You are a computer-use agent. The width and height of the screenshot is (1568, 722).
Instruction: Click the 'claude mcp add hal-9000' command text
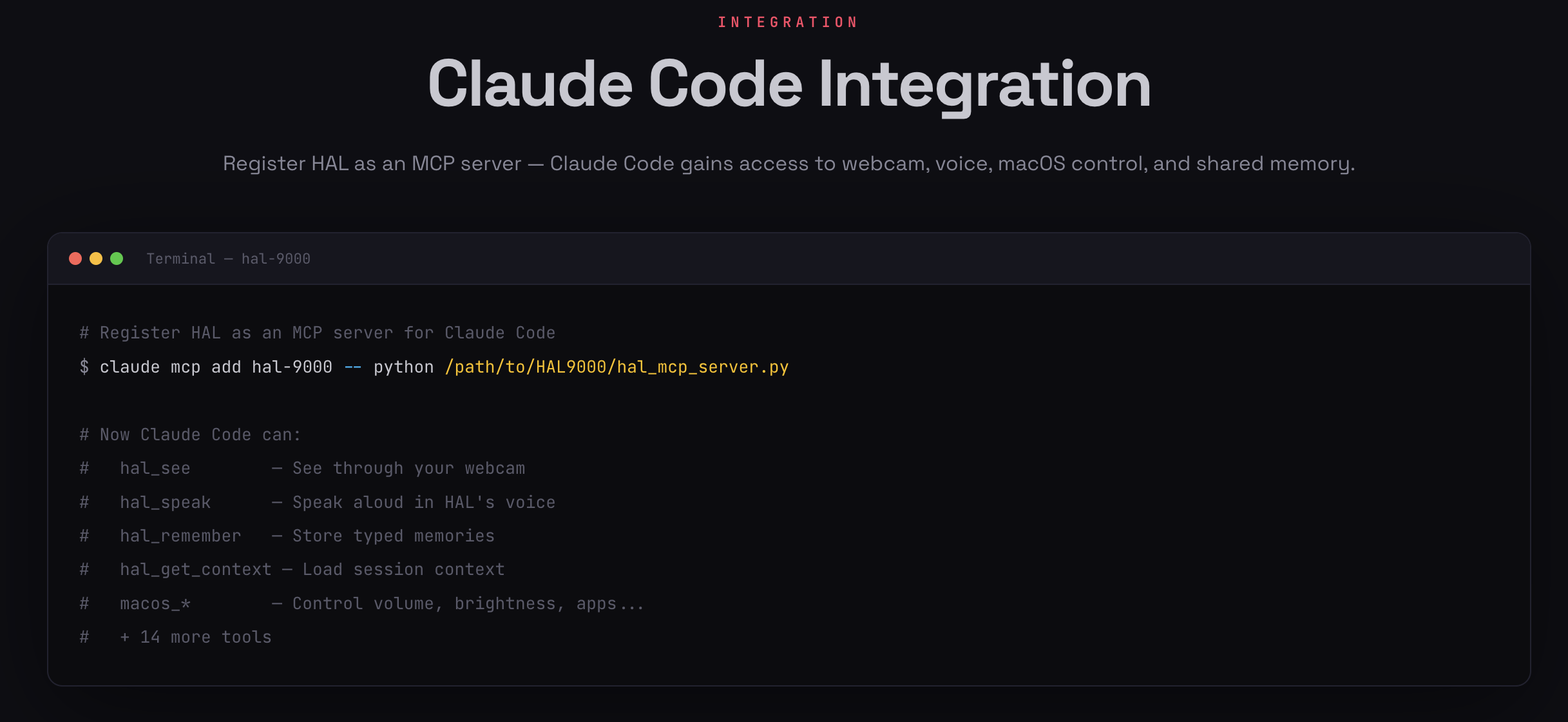pos(216,367)
